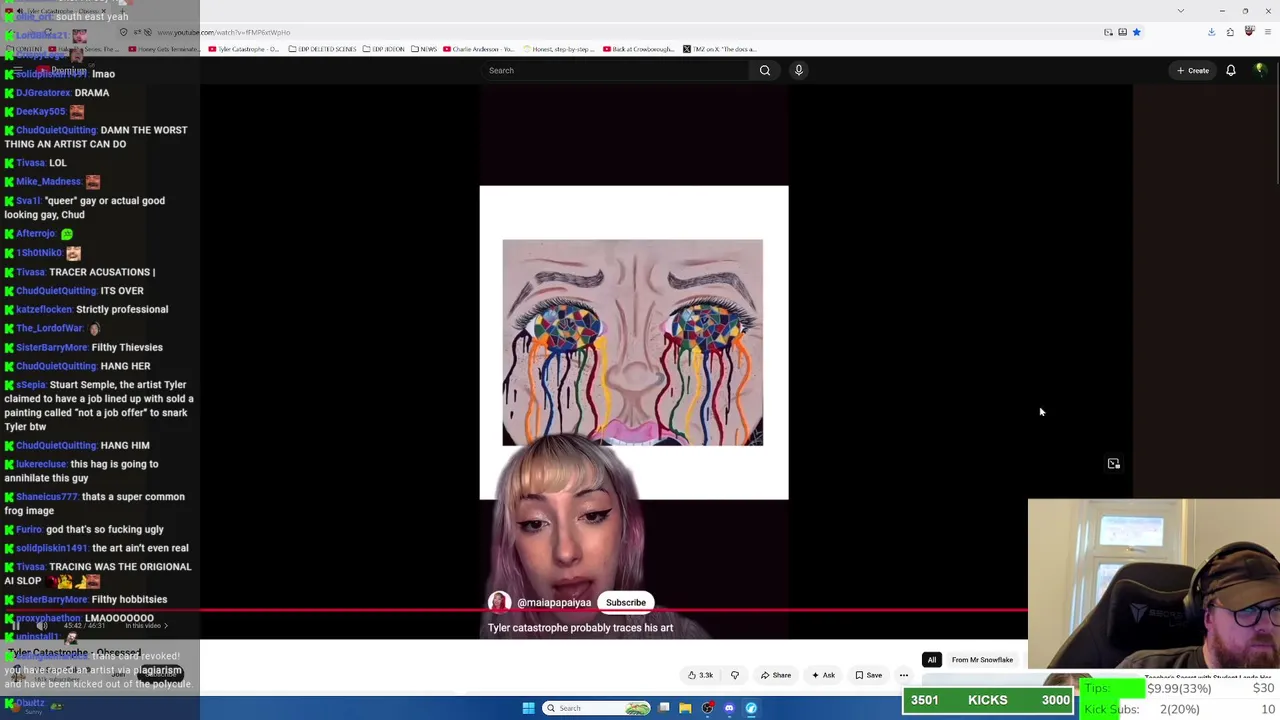
Task: Activate voice search microphone icon
Action: 798,70
